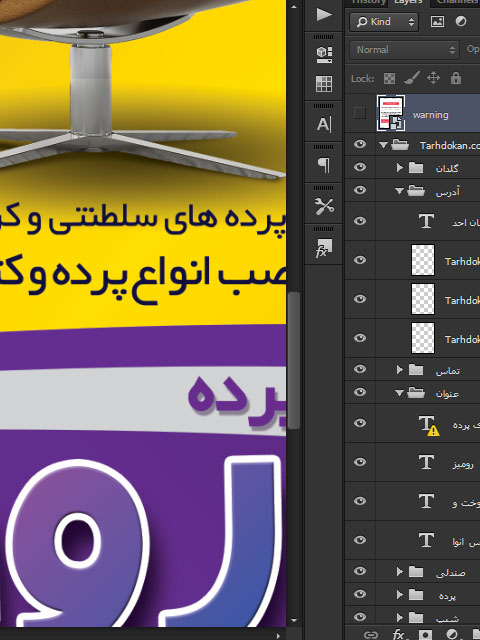The width and height of the screenshot is (480, 640).
Task: Open the Styles fx panel icon
Action: [x=324, y=248]
